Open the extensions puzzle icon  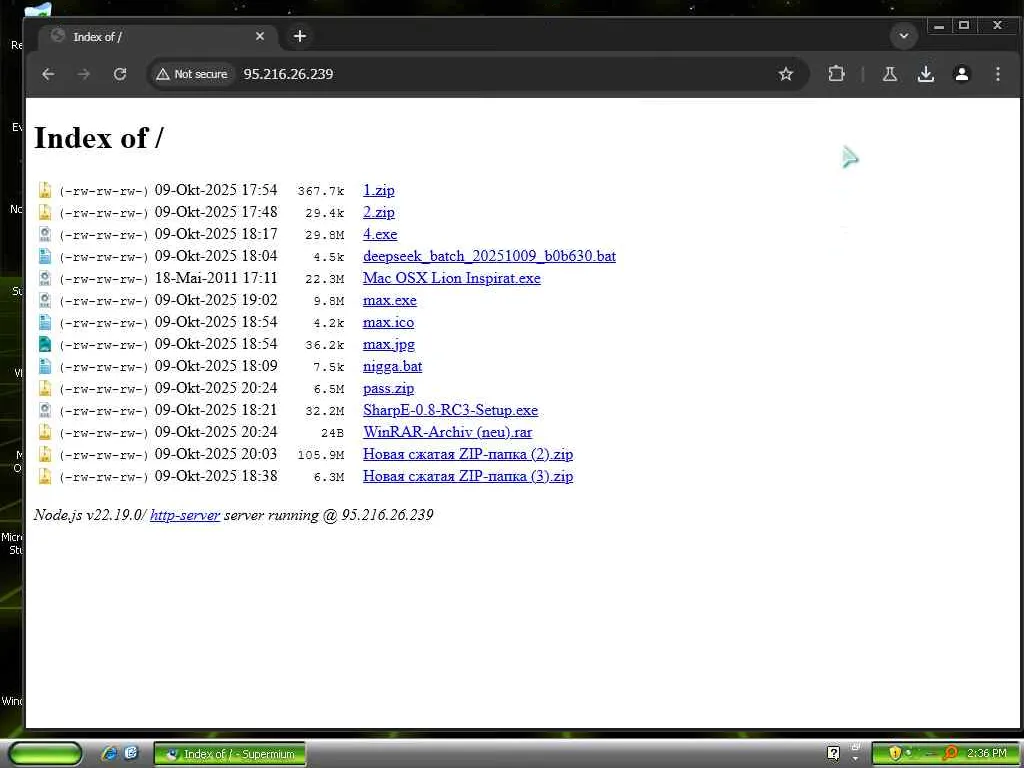pyautogui.click(x=837, y=74)
